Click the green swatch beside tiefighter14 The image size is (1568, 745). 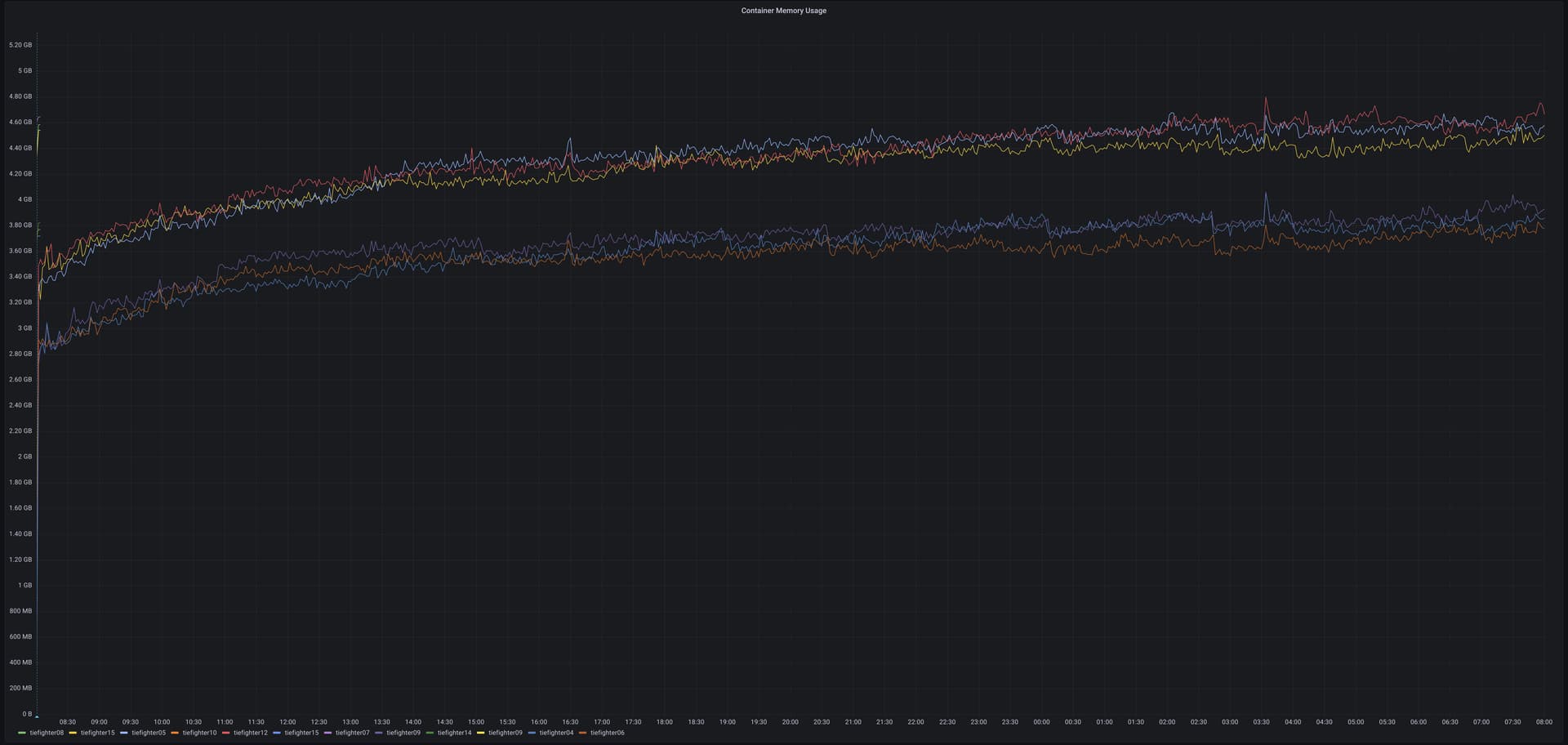(x=430, y=733)
